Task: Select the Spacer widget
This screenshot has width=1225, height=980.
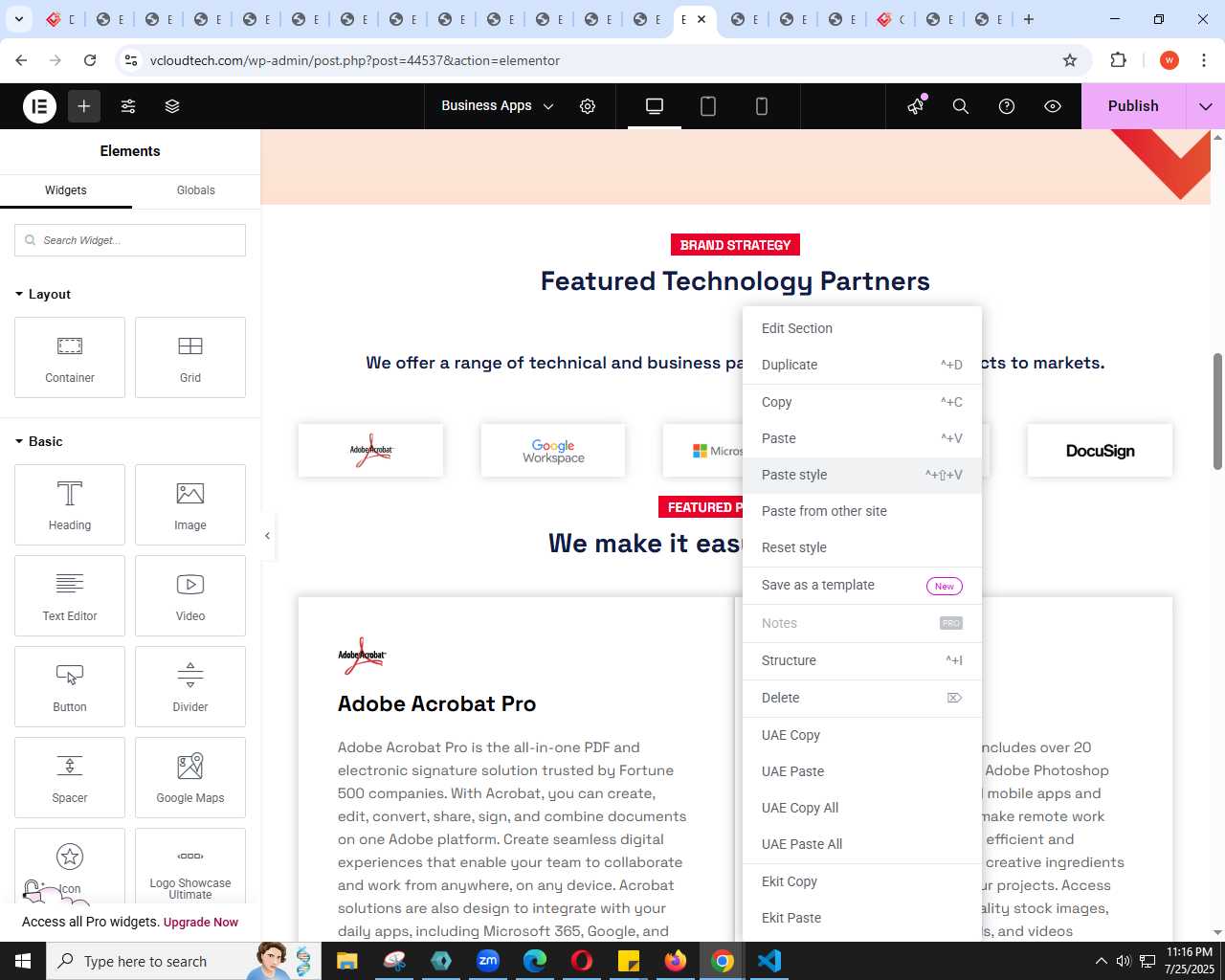Action: (x=70, y=777)
